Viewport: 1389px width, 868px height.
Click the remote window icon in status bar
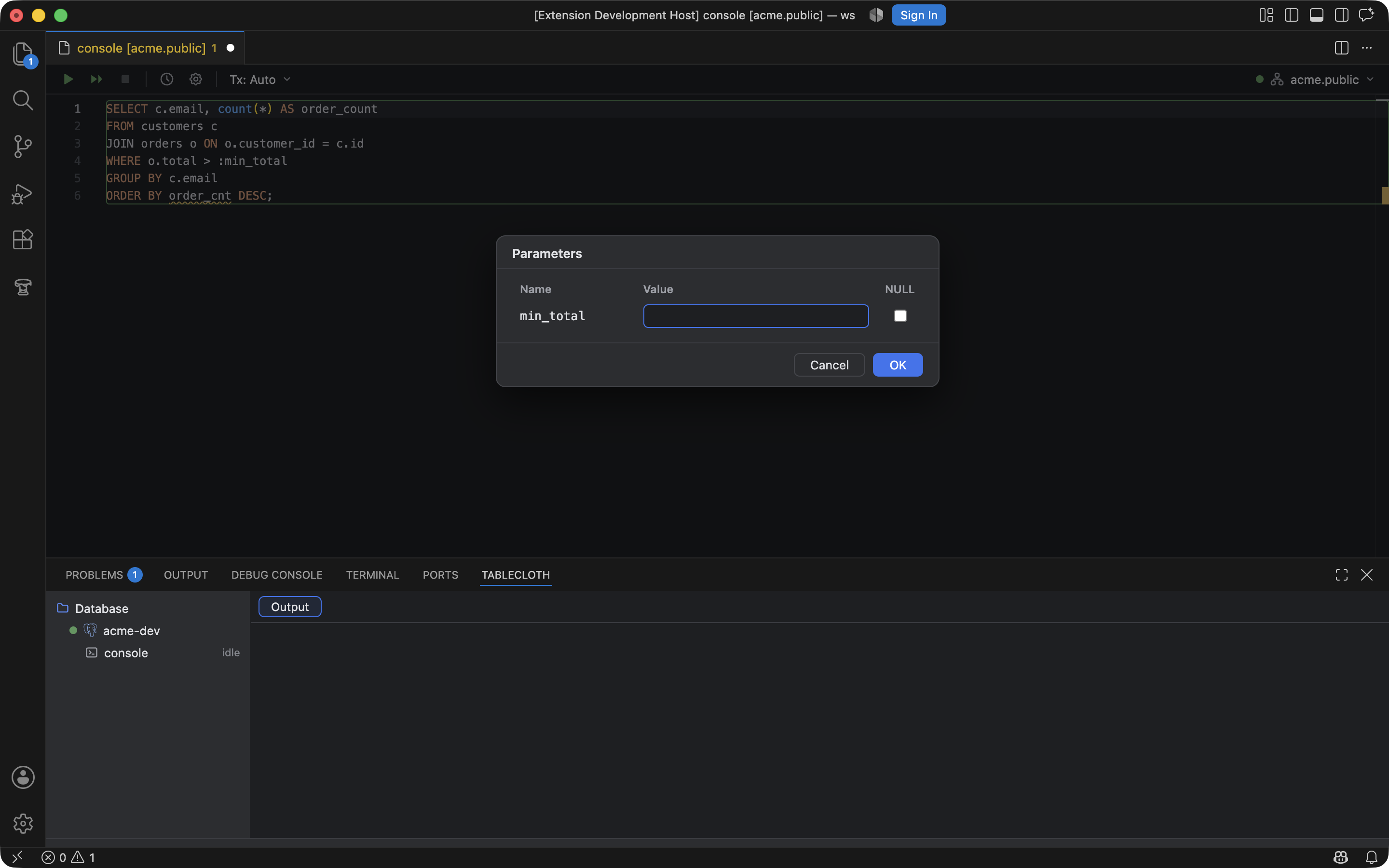pyautogui.click(x=17, y=858)
